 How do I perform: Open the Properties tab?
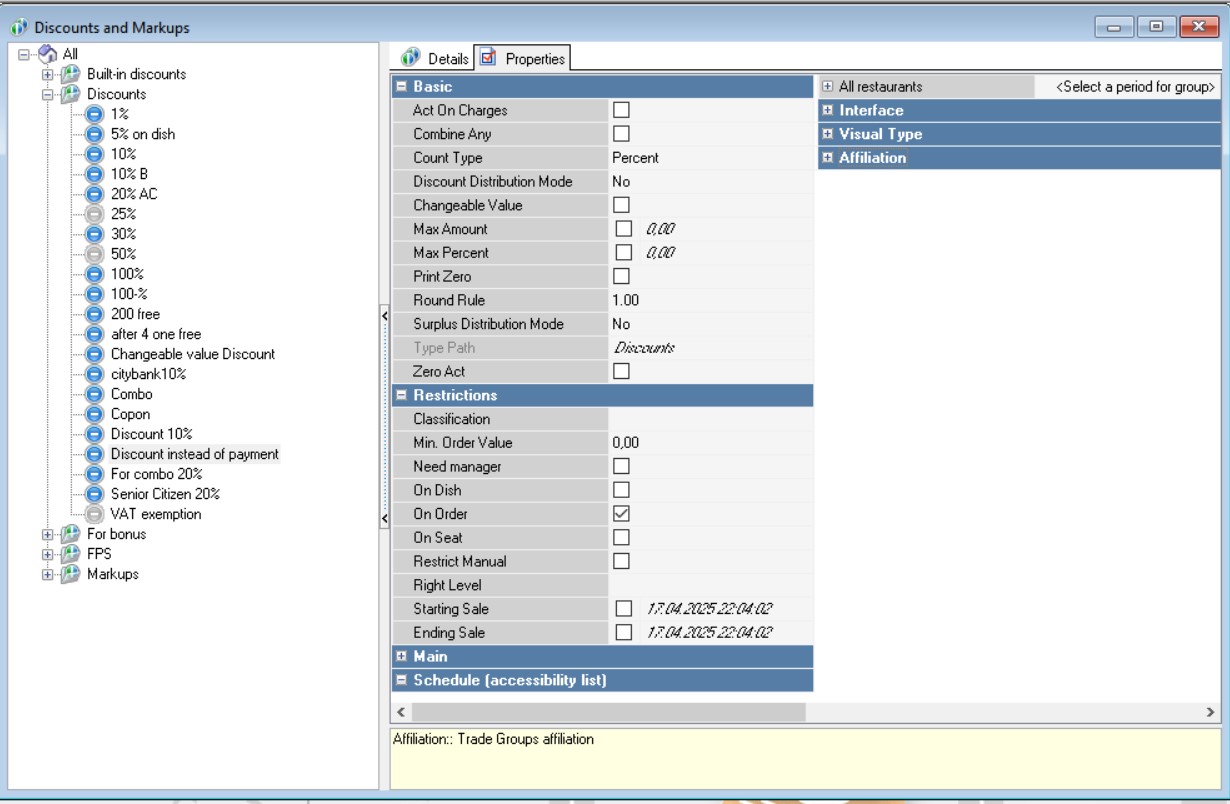click(524, 59)
